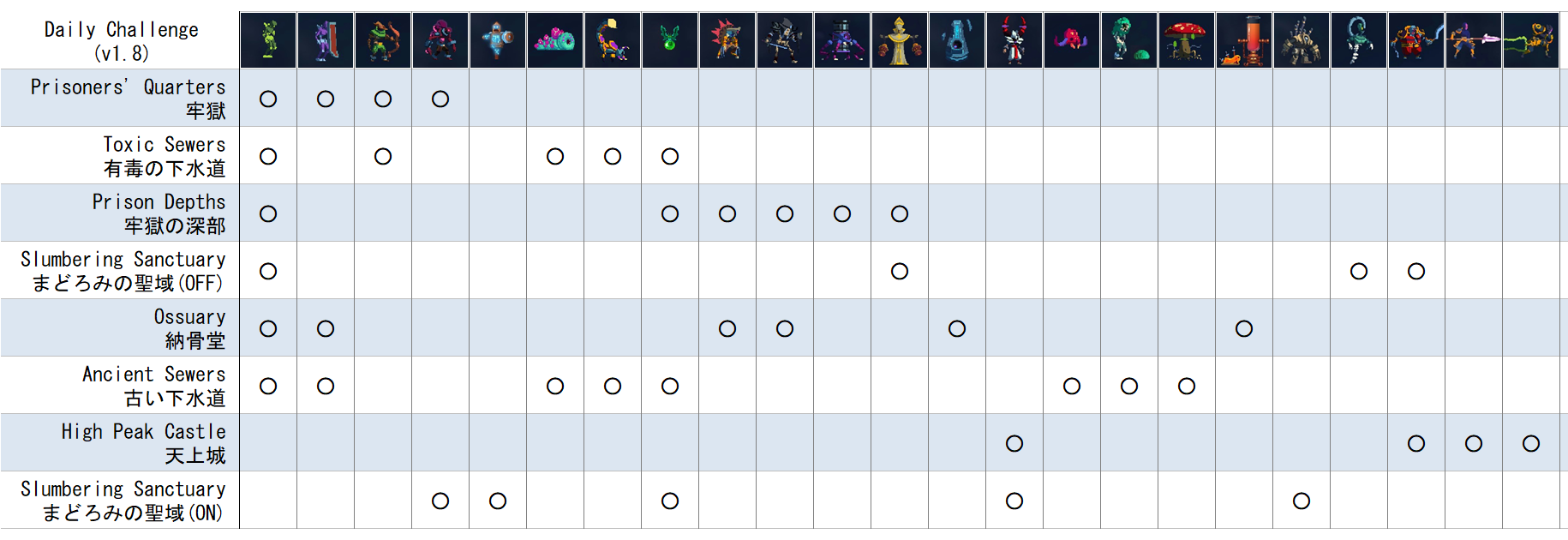Image resolution: width=1568 pixels, height=540 pixels.
Task: Select the tan stone golem enemy icon
Action: (1302, 40)
